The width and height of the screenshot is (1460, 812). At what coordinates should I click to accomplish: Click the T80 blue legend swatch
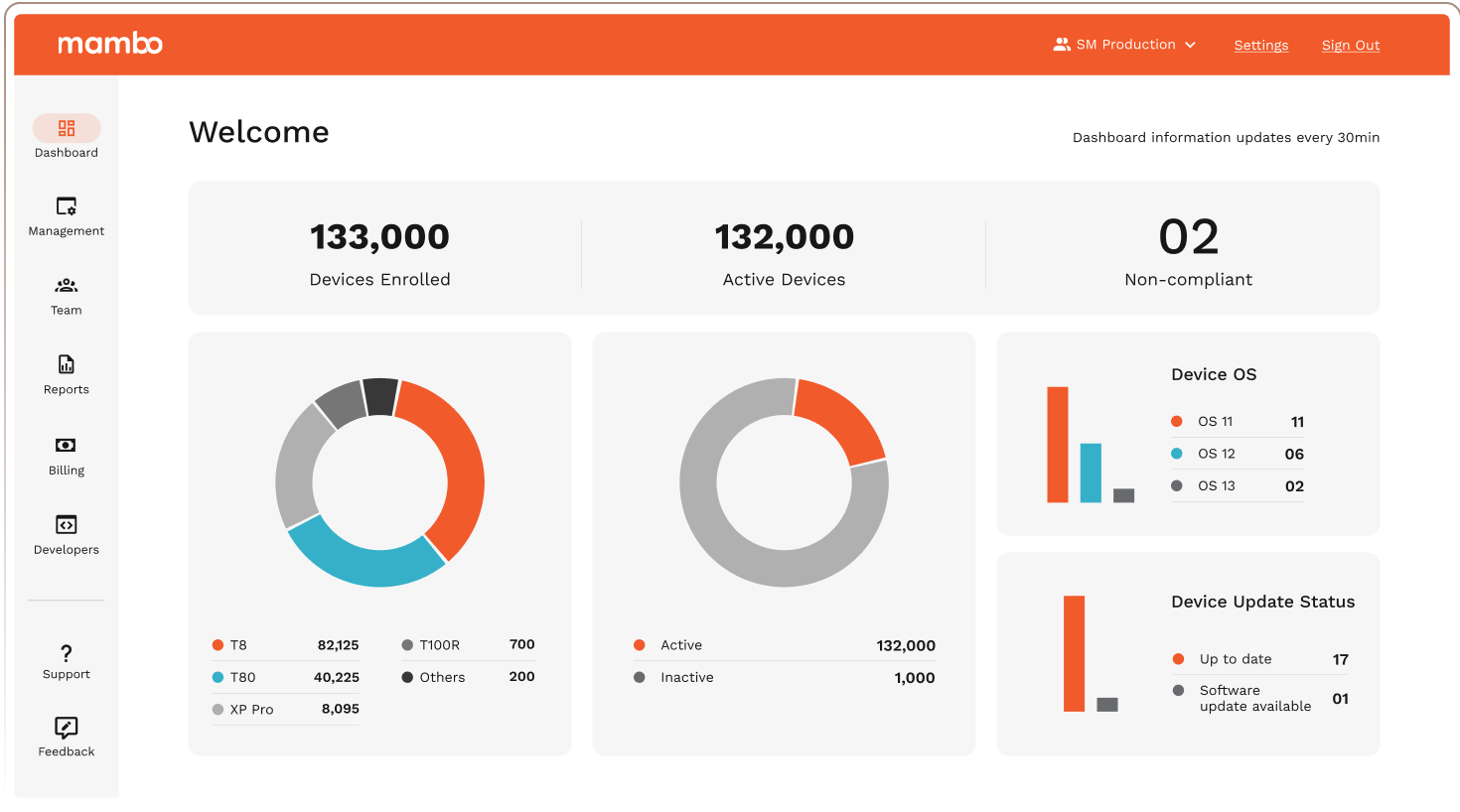[218, 677]
